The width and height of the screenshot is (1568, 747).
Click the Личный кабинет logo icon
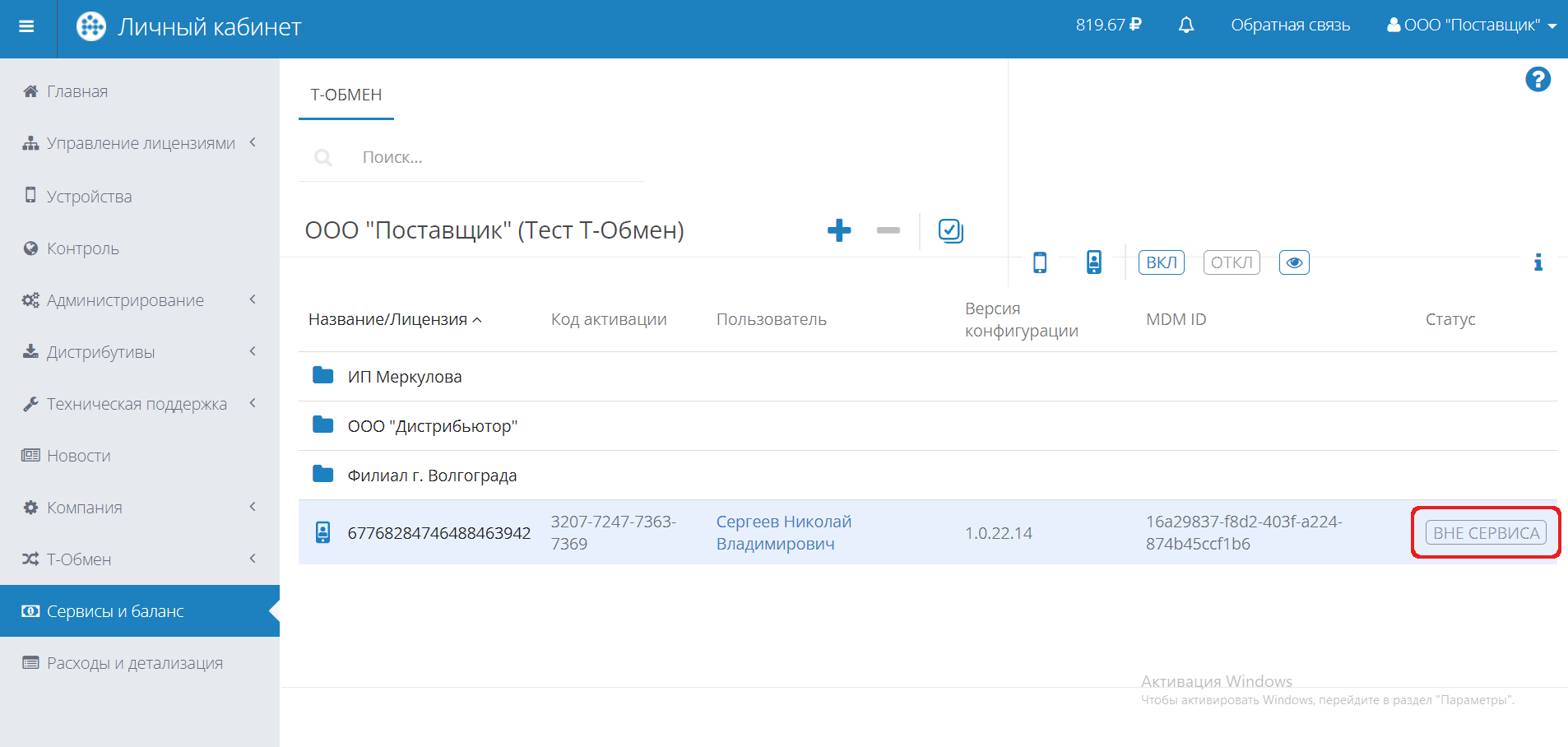pyautogui.click(x=91, y=26)
